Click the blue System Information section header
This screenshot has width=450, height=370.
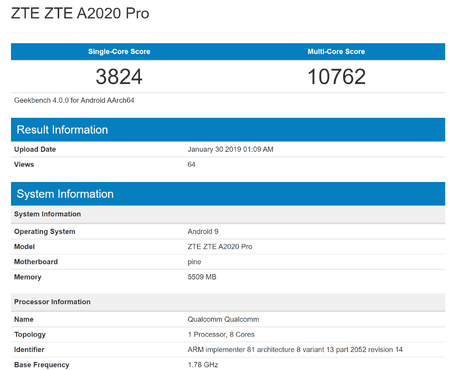point(228,194)
